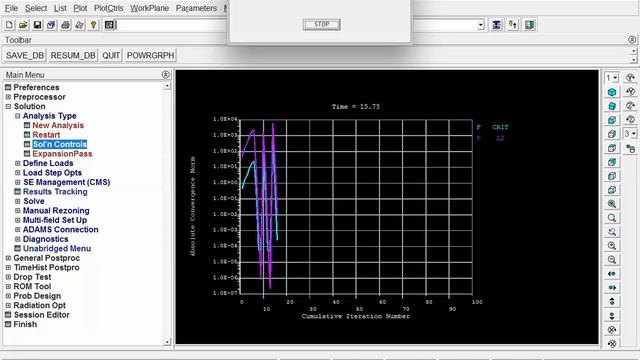The image size is (640, 360).
Task: Click the Image Capture printer icon
Action: [x=65, y=25]
